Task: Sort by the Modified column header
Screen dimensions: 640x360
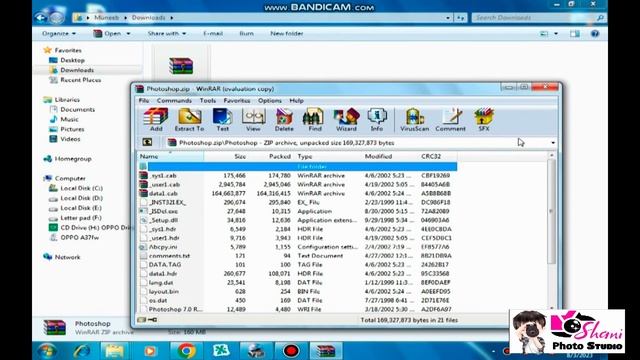Action: tap(389, 156)
